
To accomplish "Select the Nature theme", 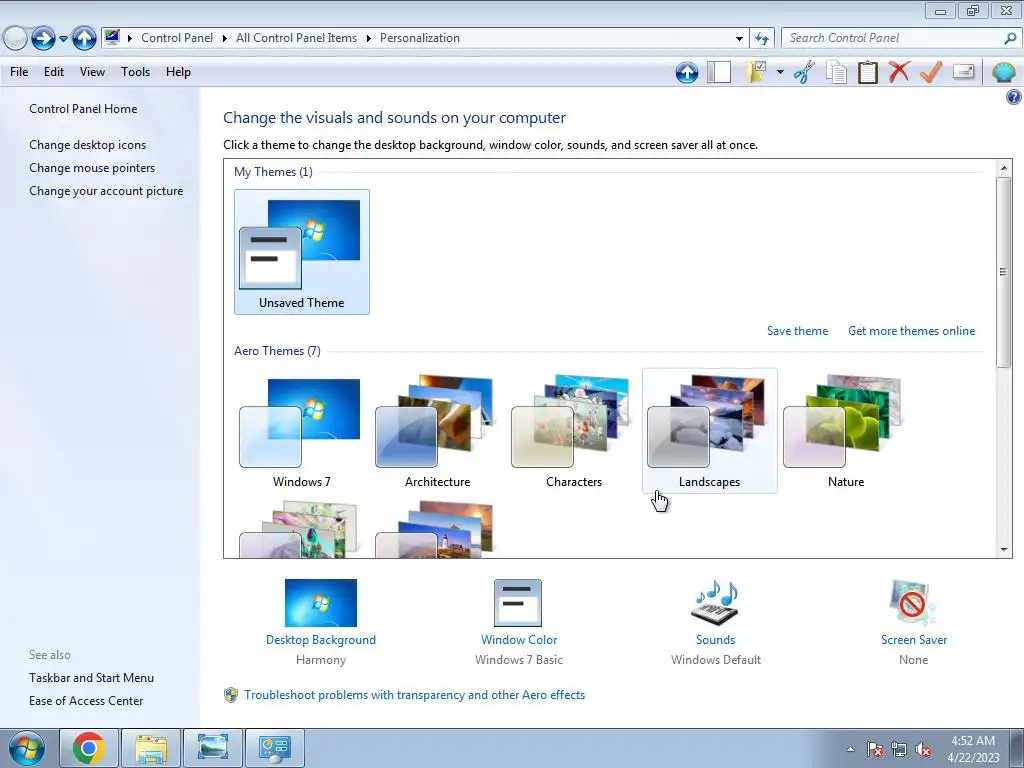I will pos(846,431).
